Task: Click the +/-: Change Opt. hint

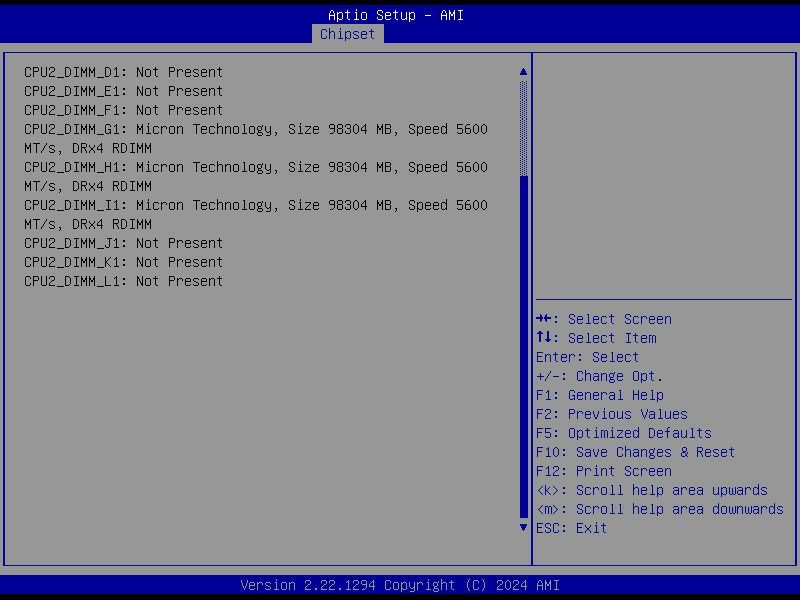Action: tap(599, 377)
